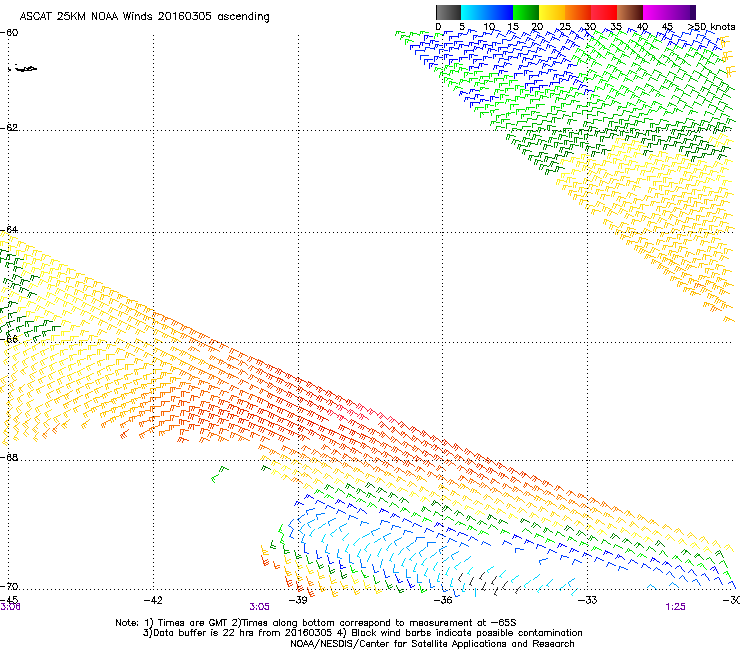The width and height of the screenshot is (740, 650).
Task: Click the brown 35-40 knots color segment
Action: point(630,12)
